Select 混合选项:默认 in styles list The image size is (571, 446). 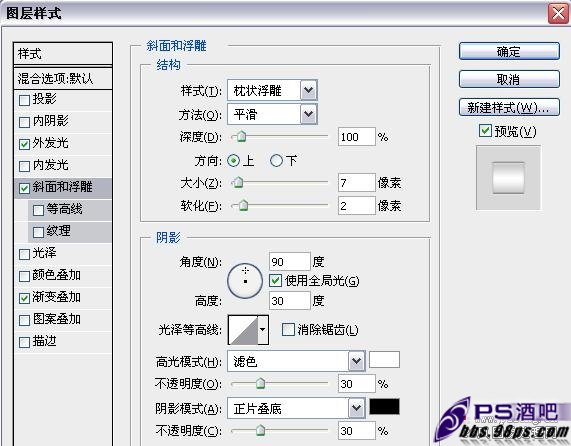[x=63, y=78]
